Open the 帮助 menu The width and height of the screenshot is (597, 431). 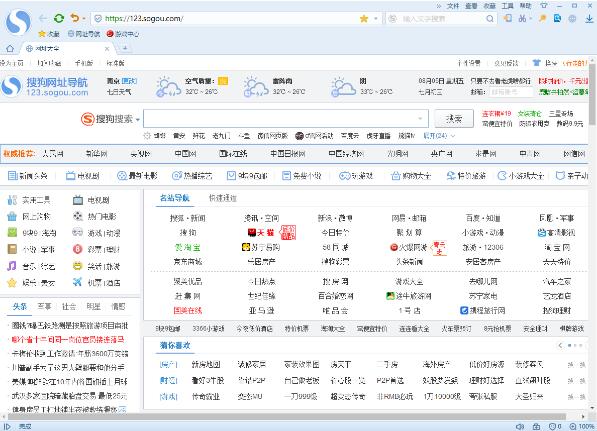tap(525, 6)
